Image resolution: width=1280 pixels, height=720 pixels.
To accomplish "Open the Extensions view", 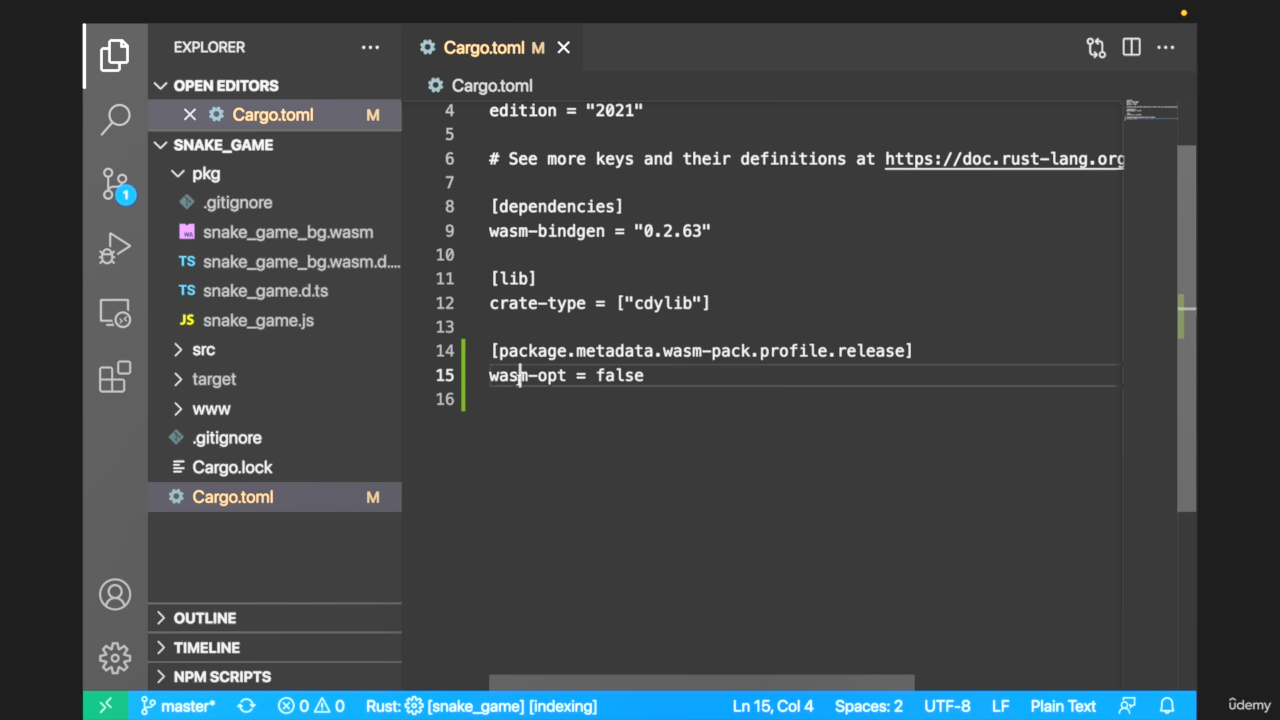I will [x=115, y=377].
